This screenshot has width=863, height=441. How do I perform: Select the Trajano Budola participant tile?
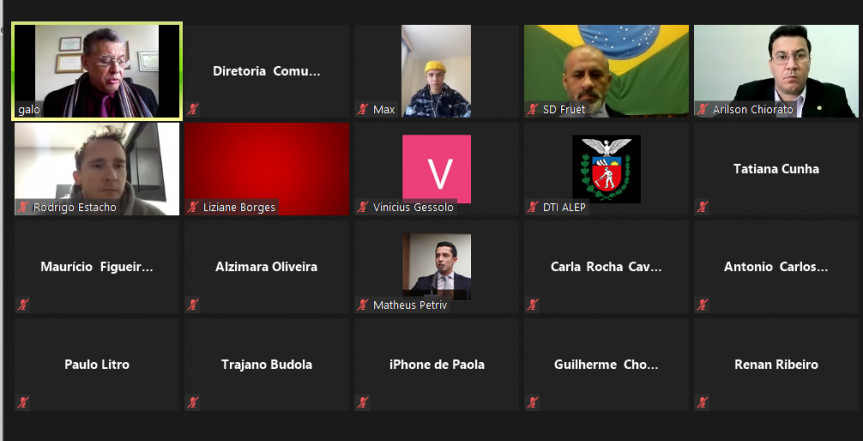click(x=267, y=364)
